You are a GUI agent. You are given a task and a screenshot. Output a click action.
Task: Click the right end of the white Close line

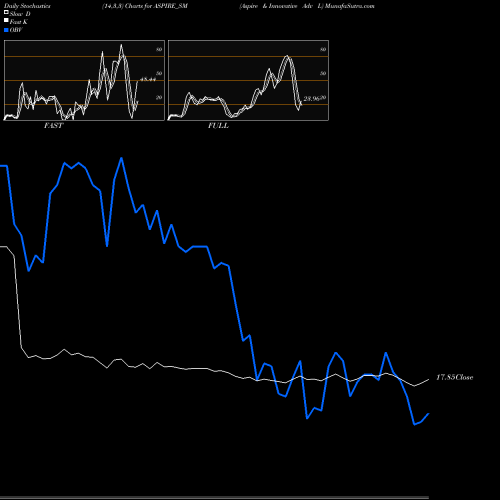tap(428, 380)
